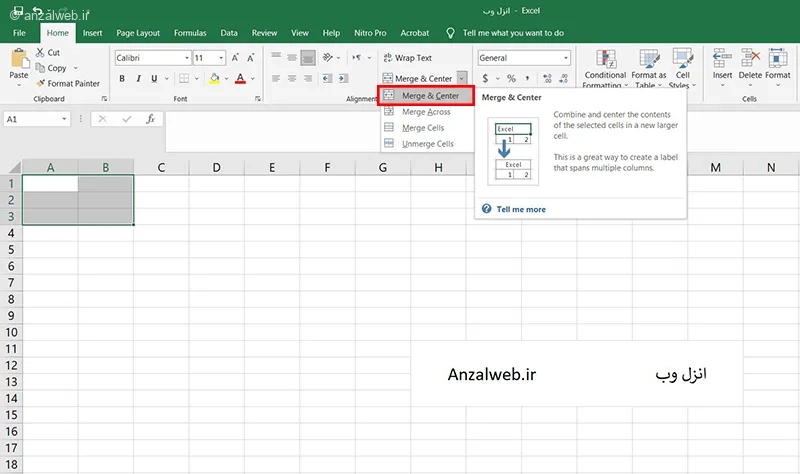Click the Decrease Indent icon

[x=328, y=79]
